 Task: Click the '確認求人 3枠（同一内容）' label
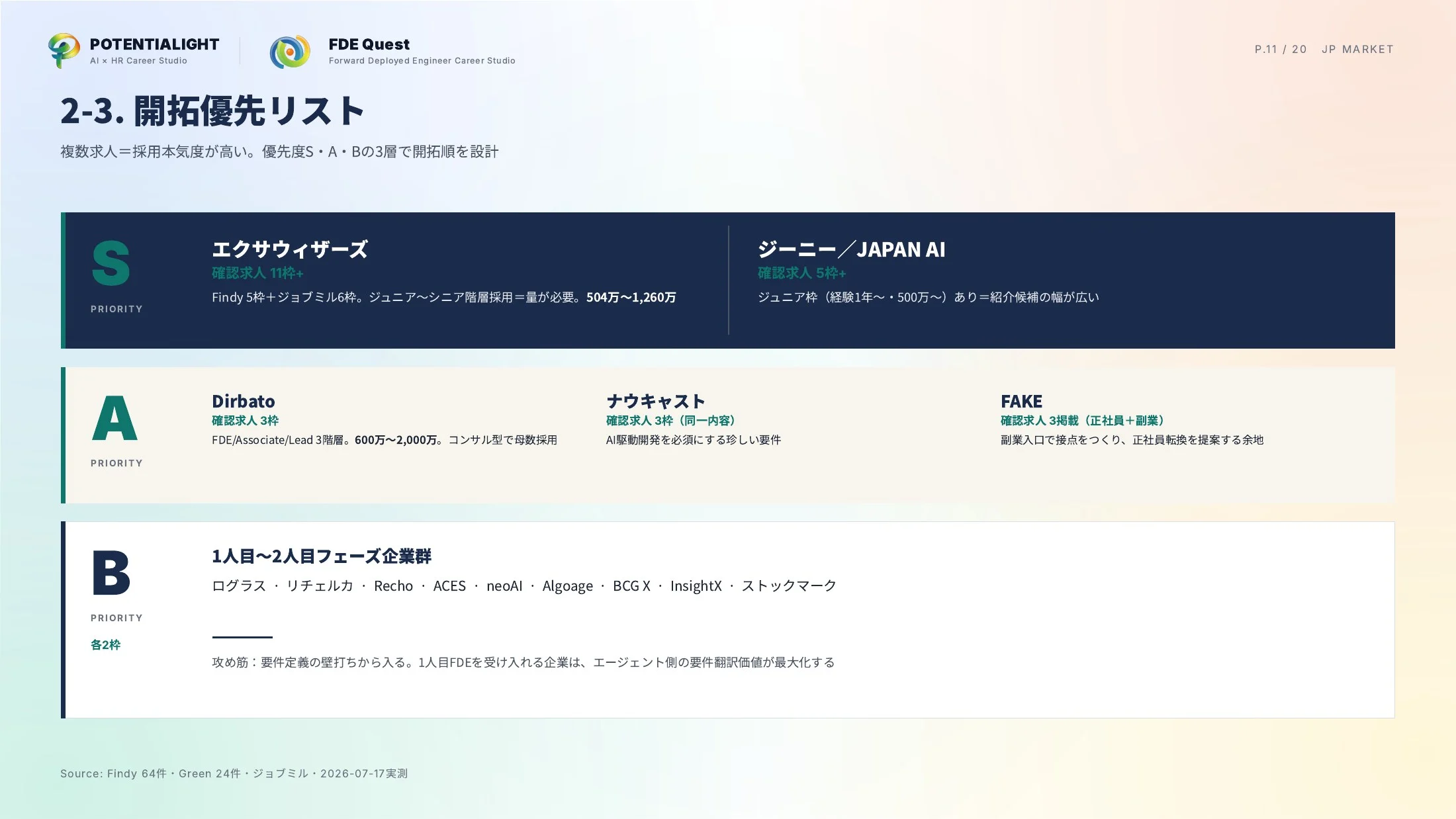(670, 421)
